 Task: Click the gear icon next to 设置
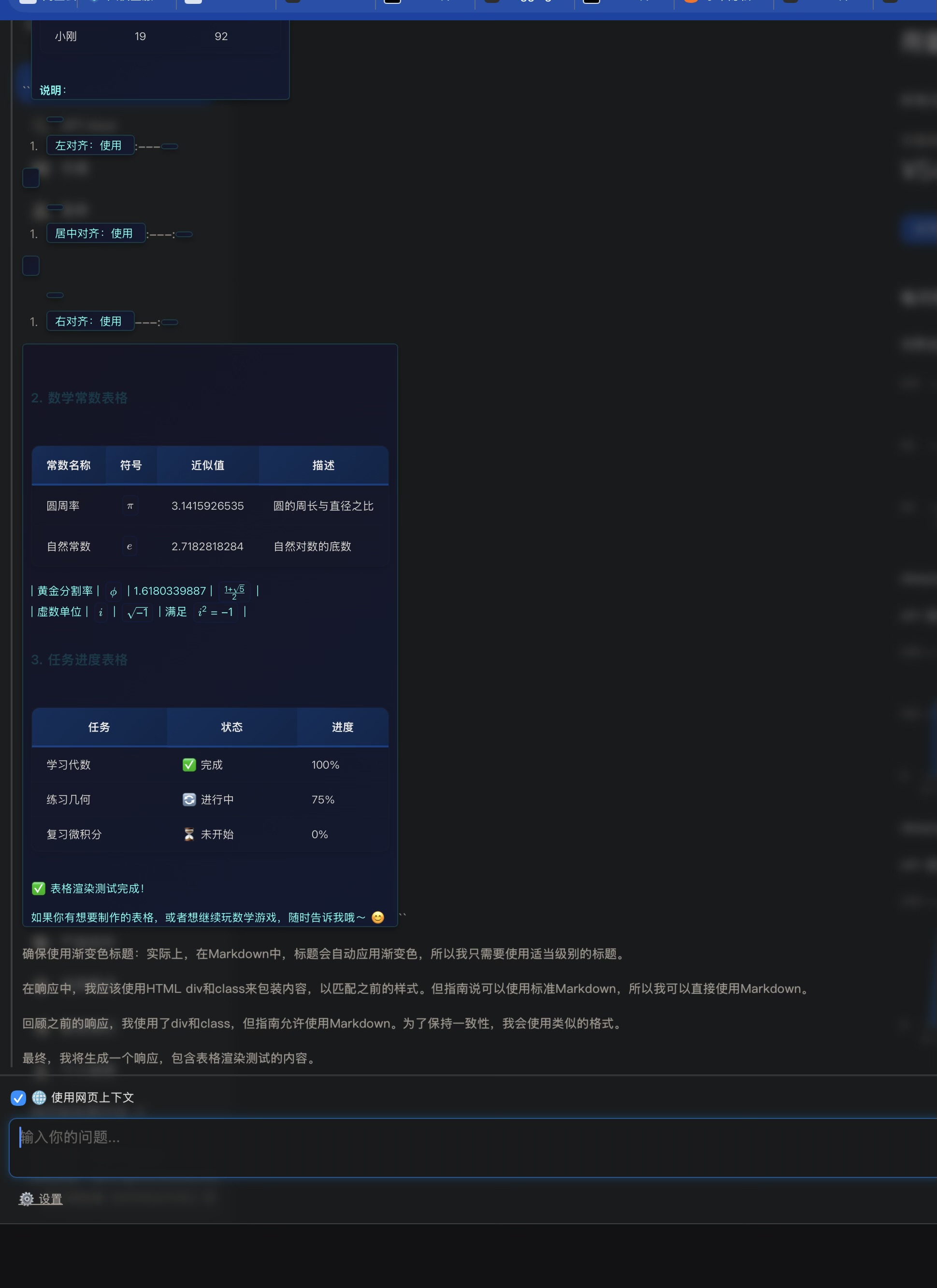coord(26,1199)
